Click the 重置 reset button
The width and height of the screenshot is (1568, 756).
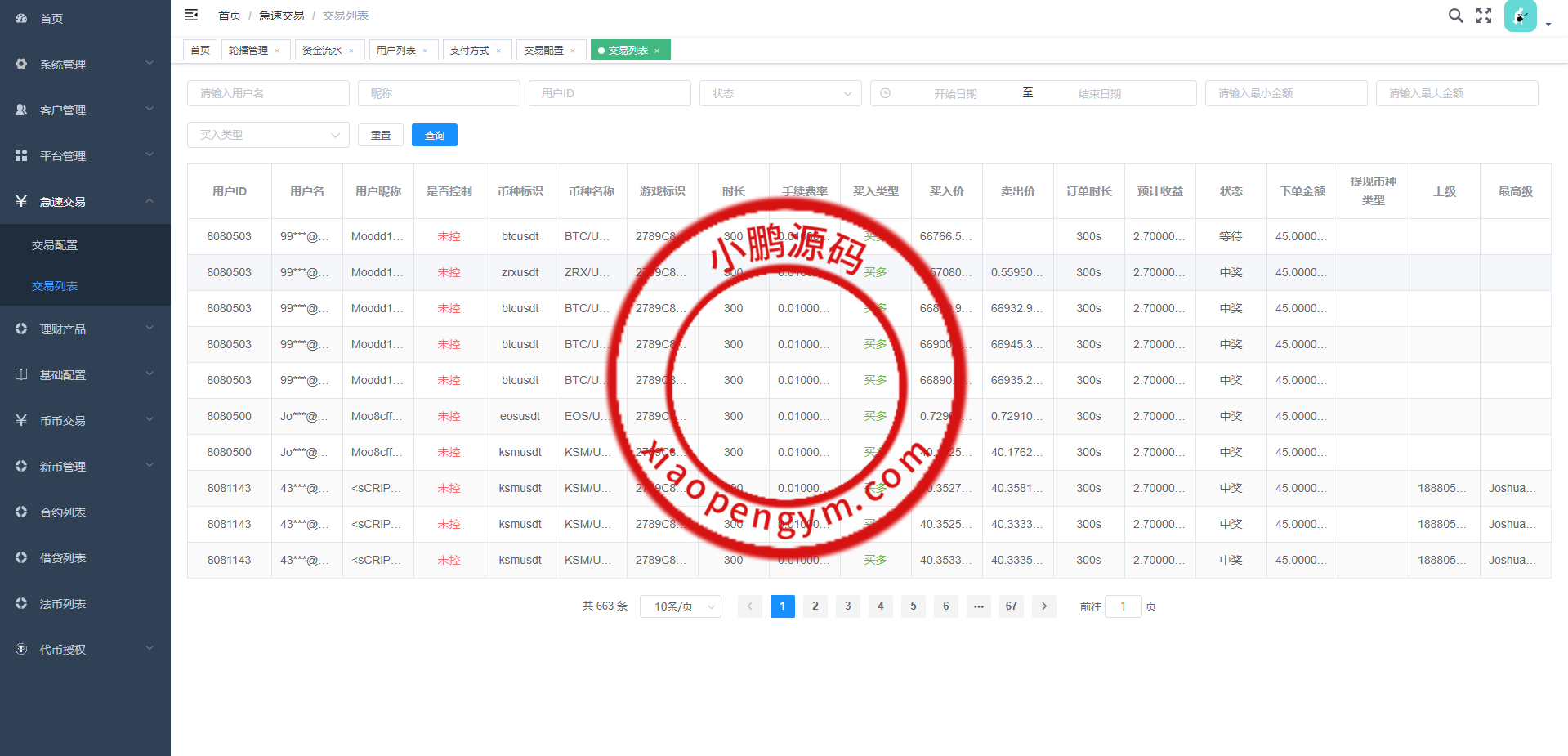point(380,135)
